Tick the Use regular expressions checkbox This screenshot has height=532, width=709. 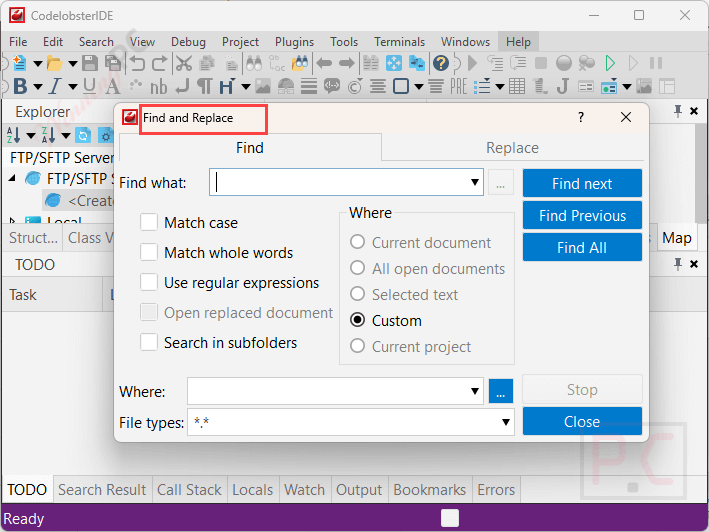click(149, 282)
